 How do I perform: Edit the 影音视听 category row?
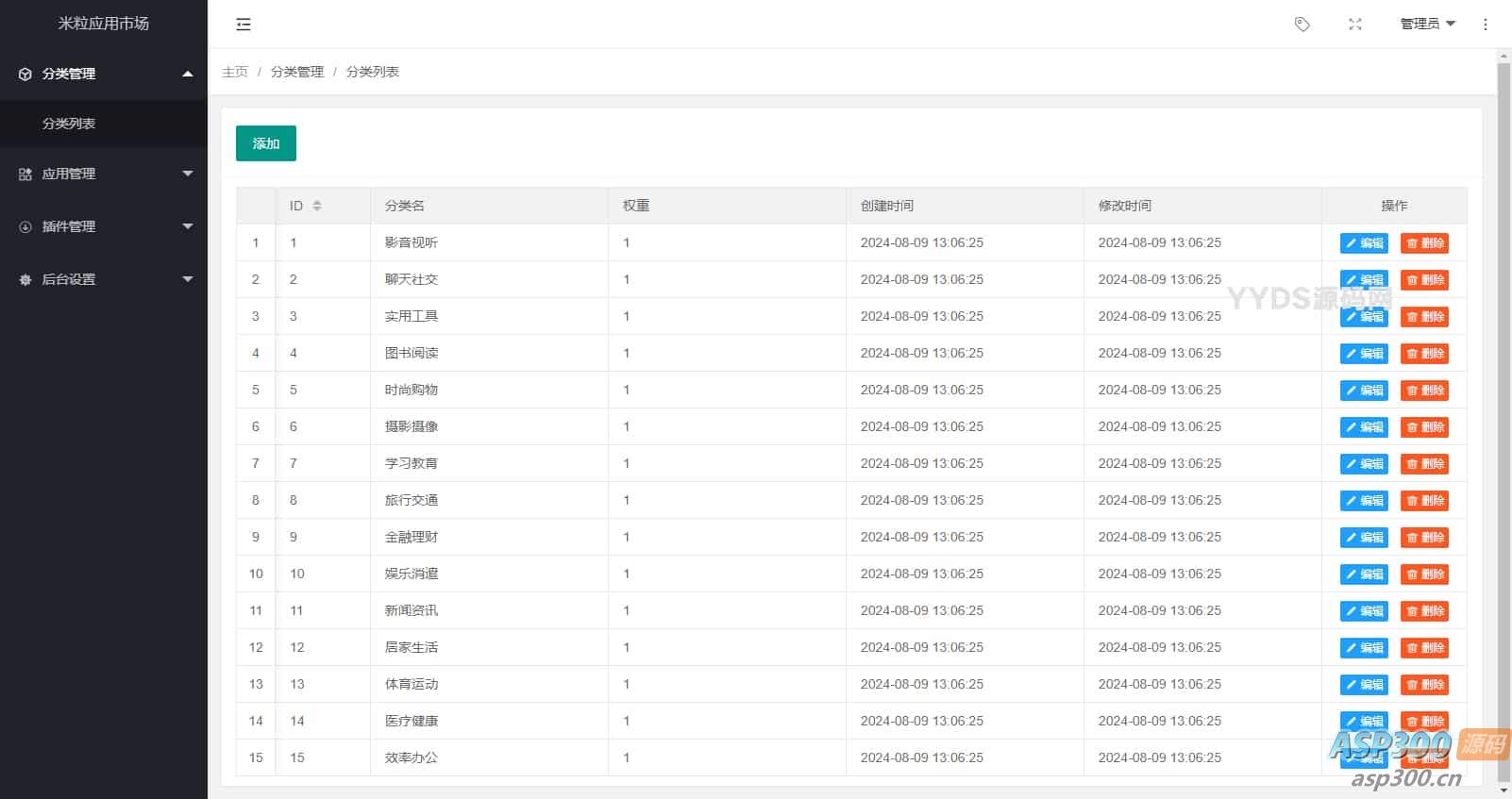tap(1364, 243)
